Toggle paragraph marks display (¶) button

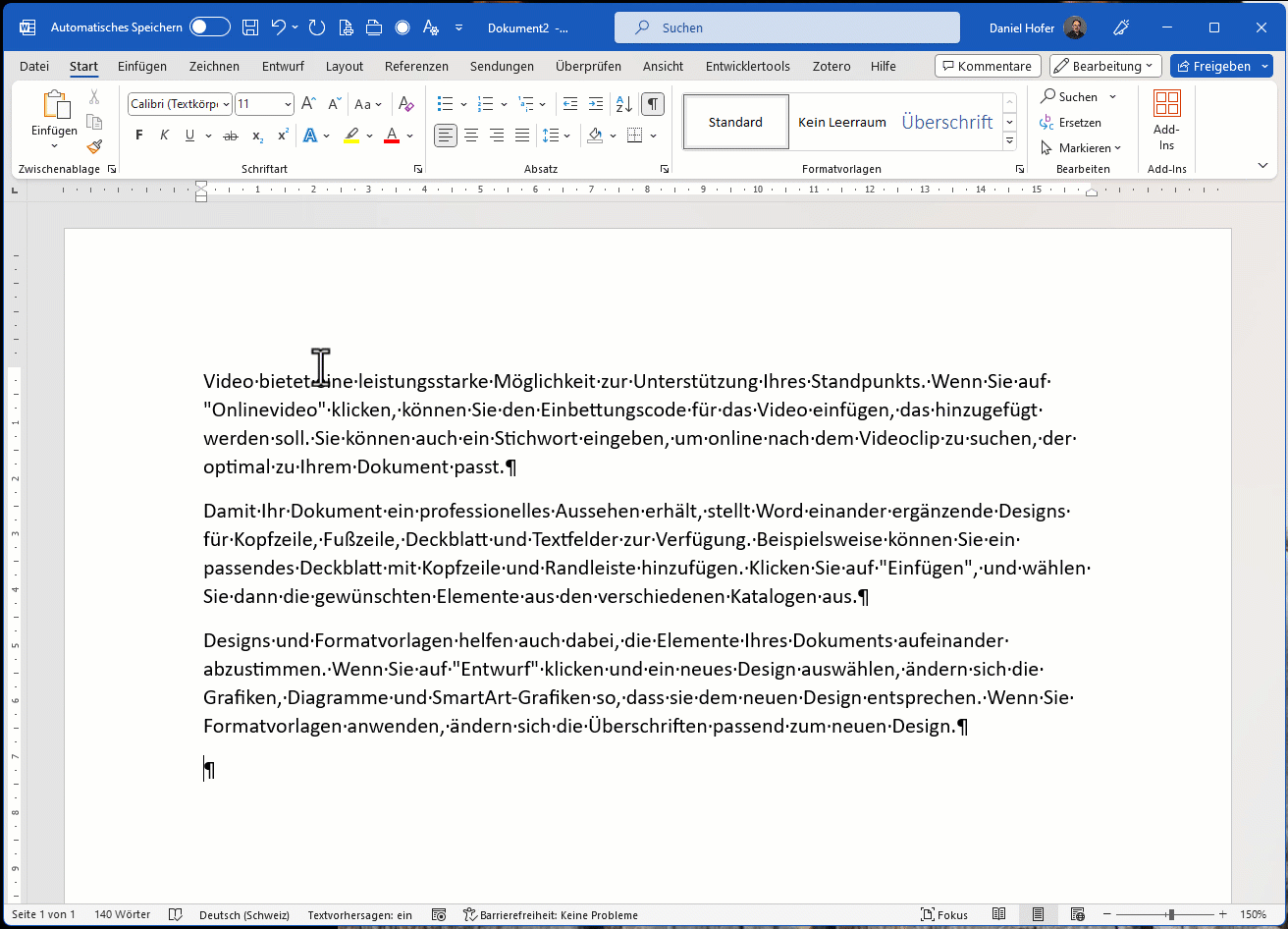(652, 104)
